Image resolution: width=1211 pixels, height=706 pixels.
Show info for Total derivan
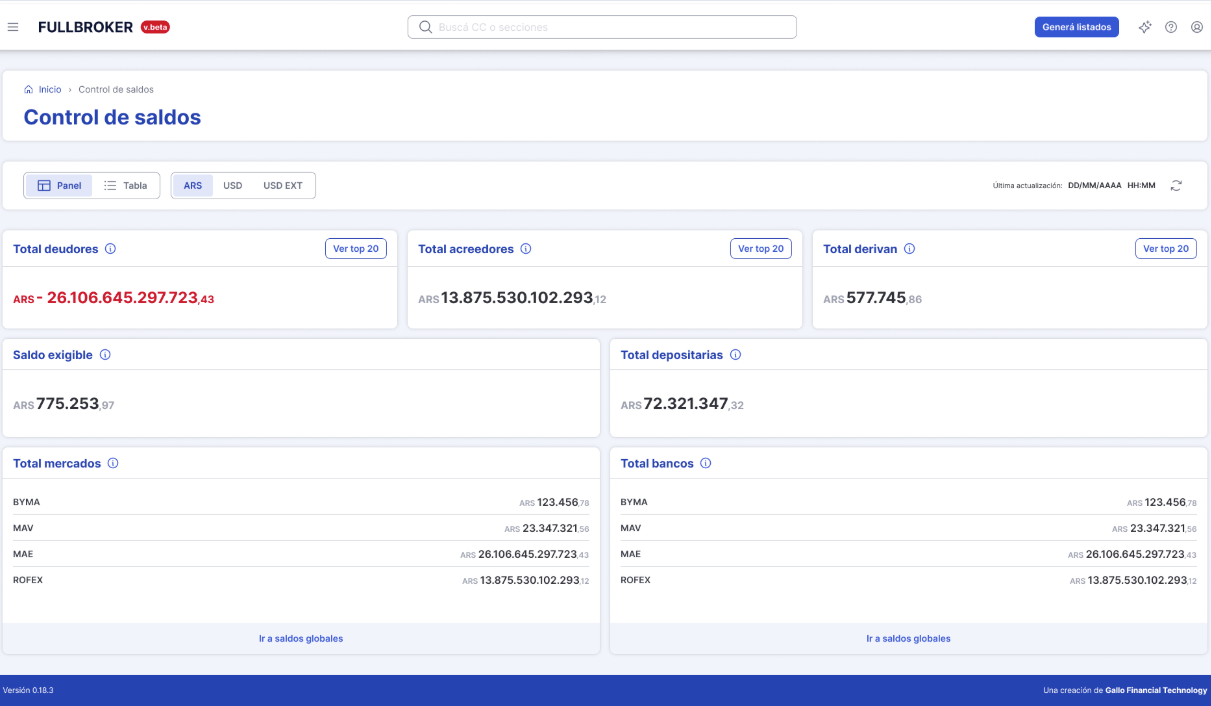point(909,249)
